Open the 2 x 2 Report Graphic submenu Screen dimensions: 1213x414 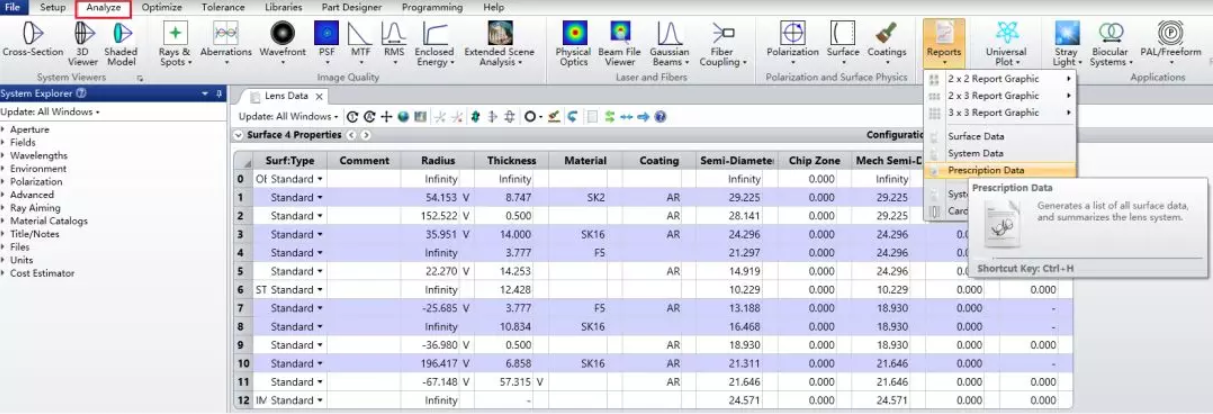click(x=993, y=79)
